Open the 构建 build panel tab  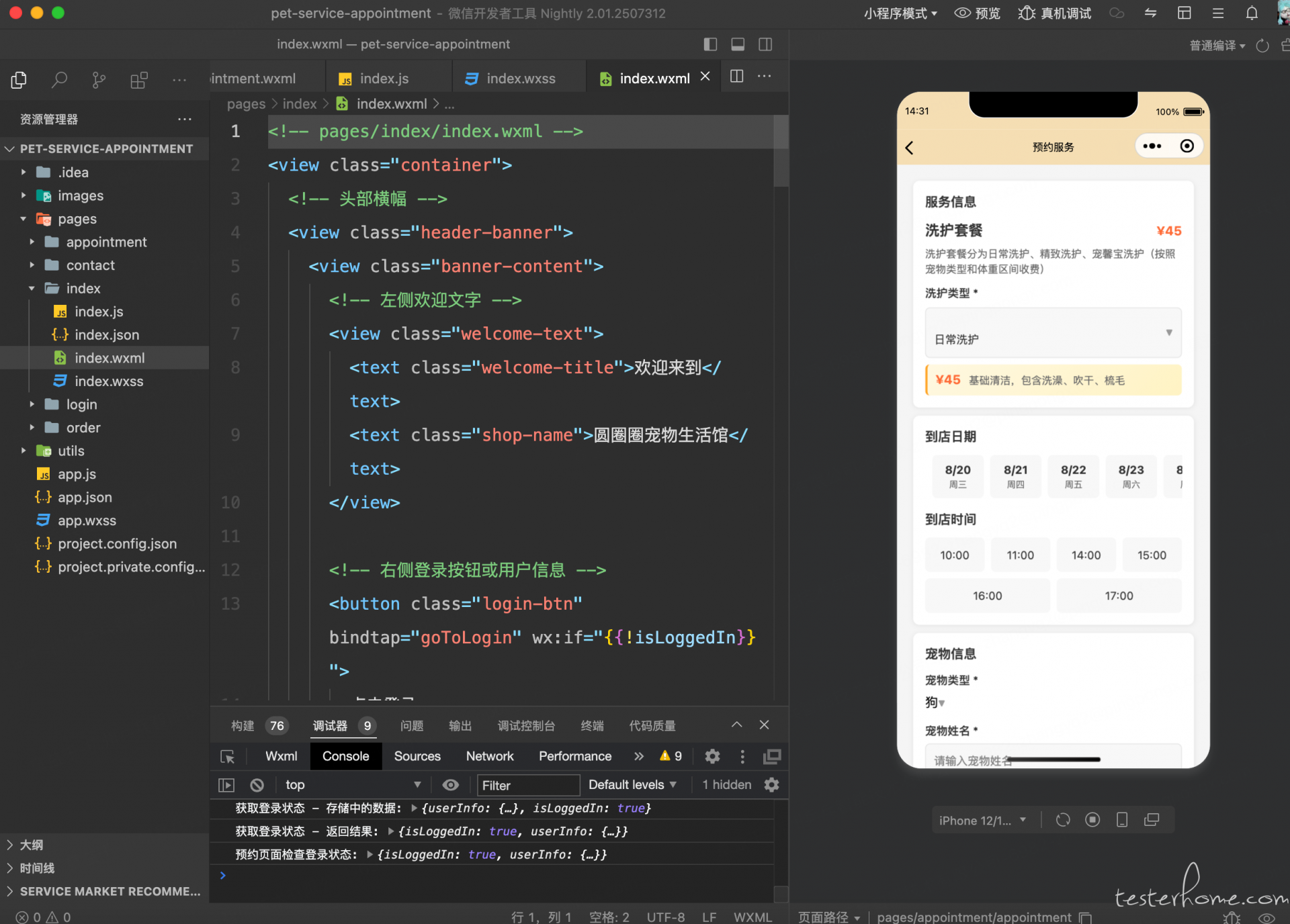259,726
